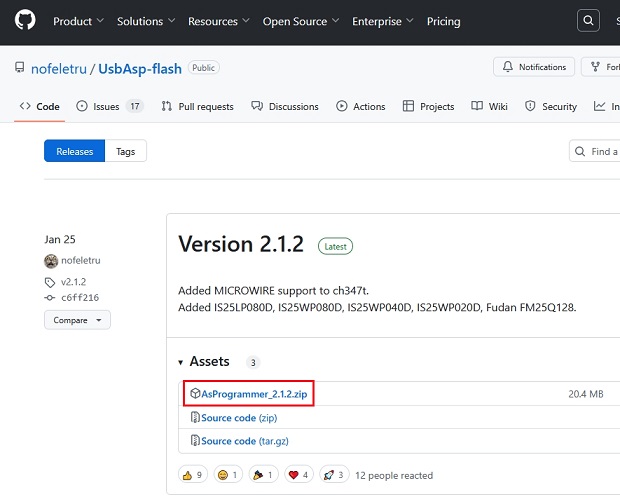The image size is (620, 504).
Task: Open the Version 2.1.2 release title
Action: [x=241, y=244]
